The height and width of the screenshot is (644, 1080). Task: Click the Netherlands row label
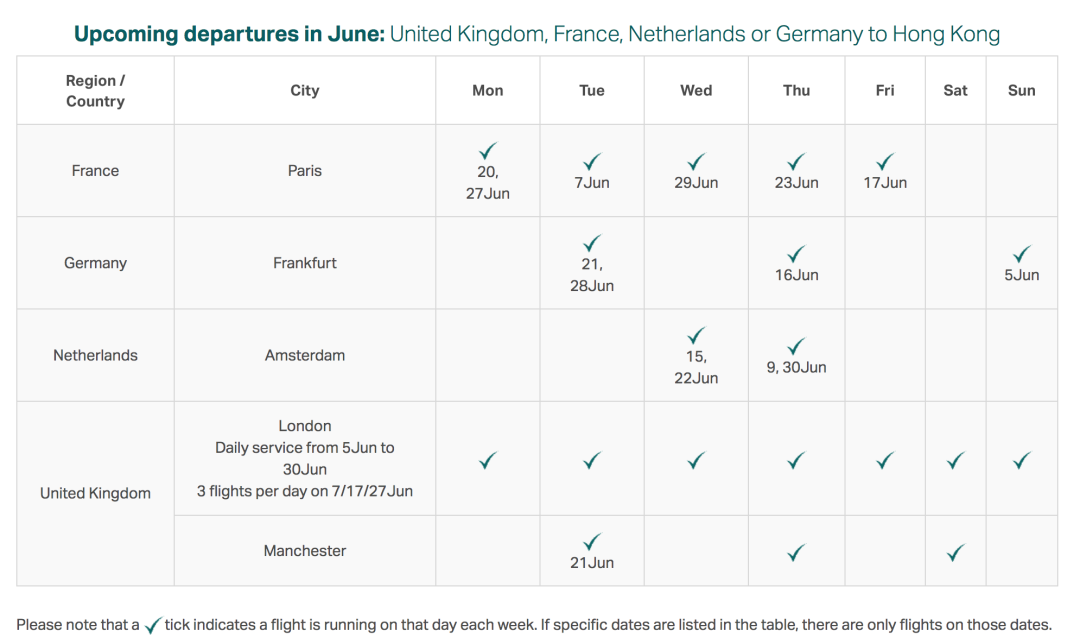pyautogui.click(x=95, y=355)
